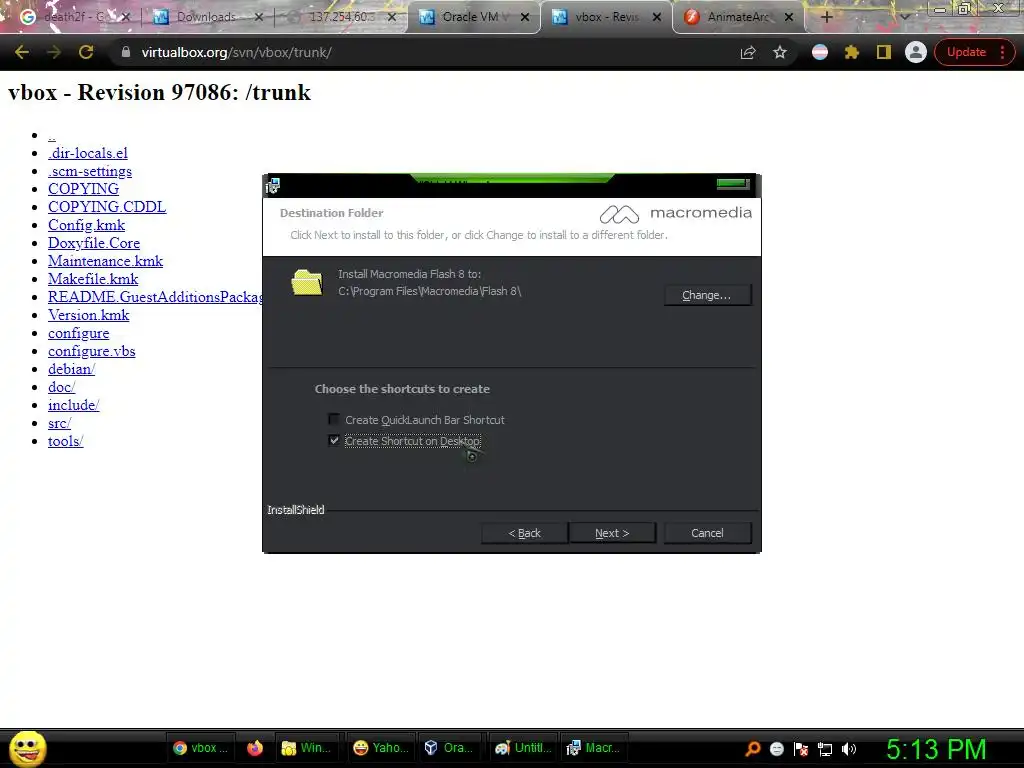Click the address bar URL field
Screen dimensions: 1024x768
[431, 52]
